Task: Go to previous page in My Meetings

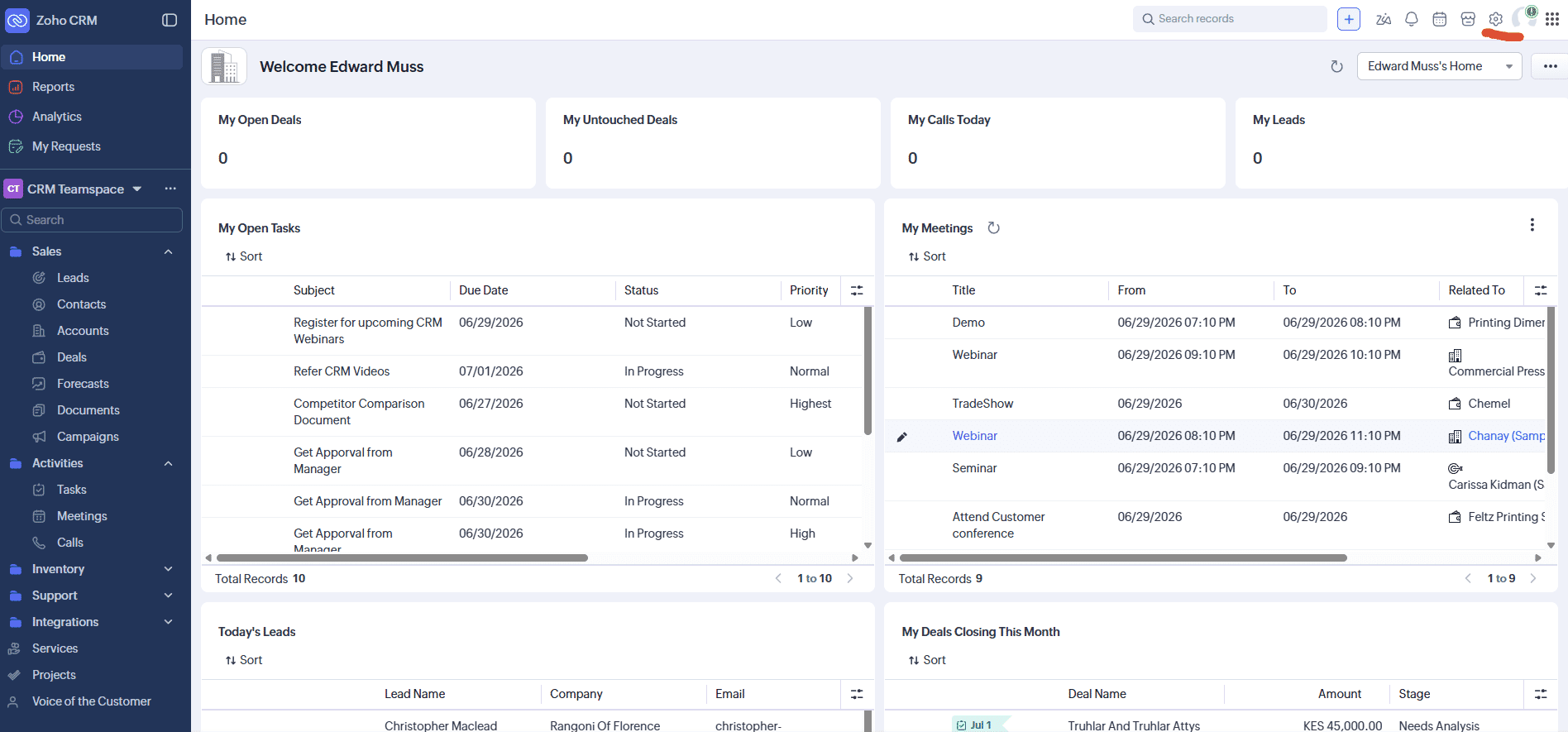Action: pos(1468,578)
